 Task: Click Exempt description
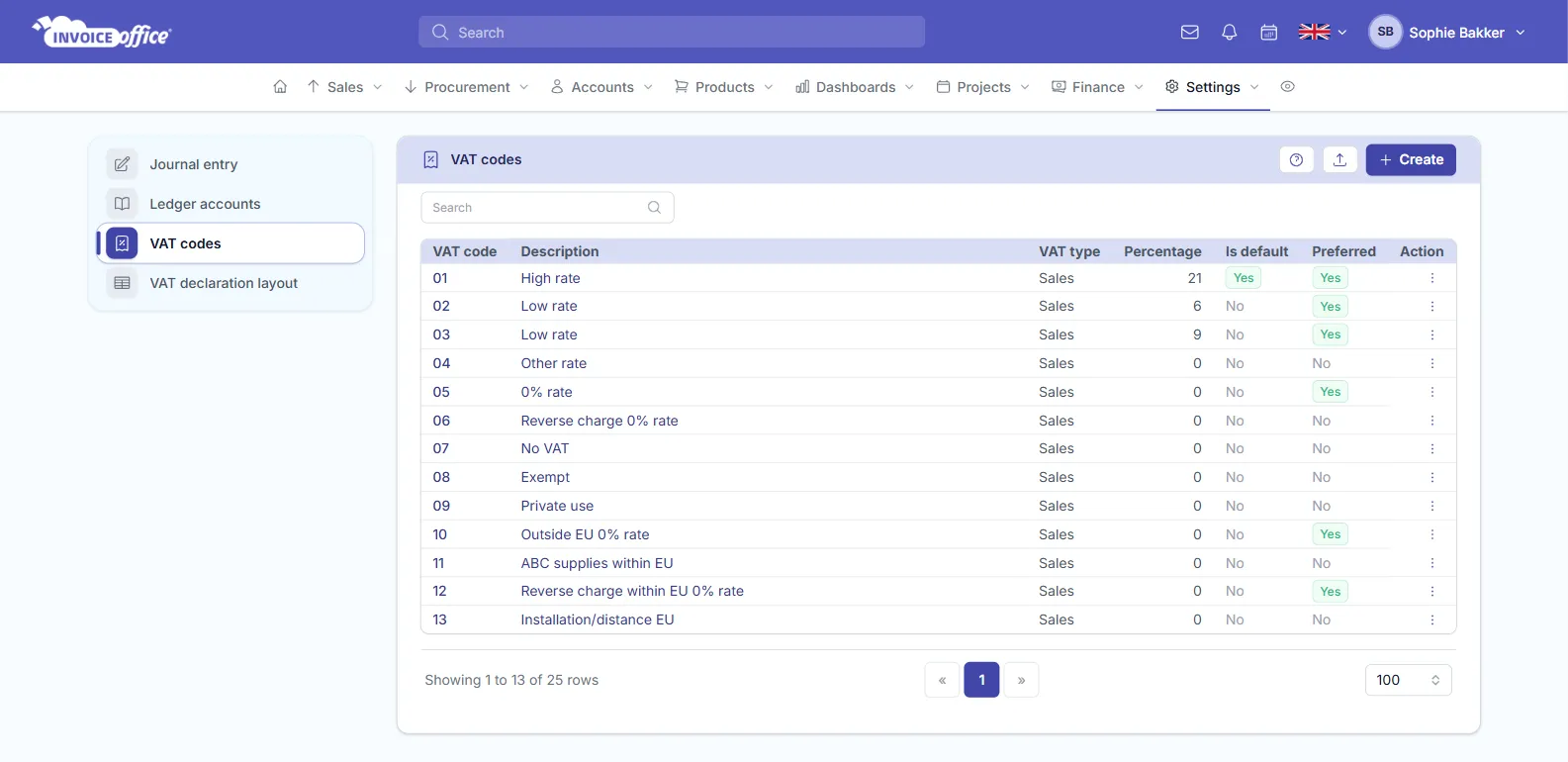(545, 477)
